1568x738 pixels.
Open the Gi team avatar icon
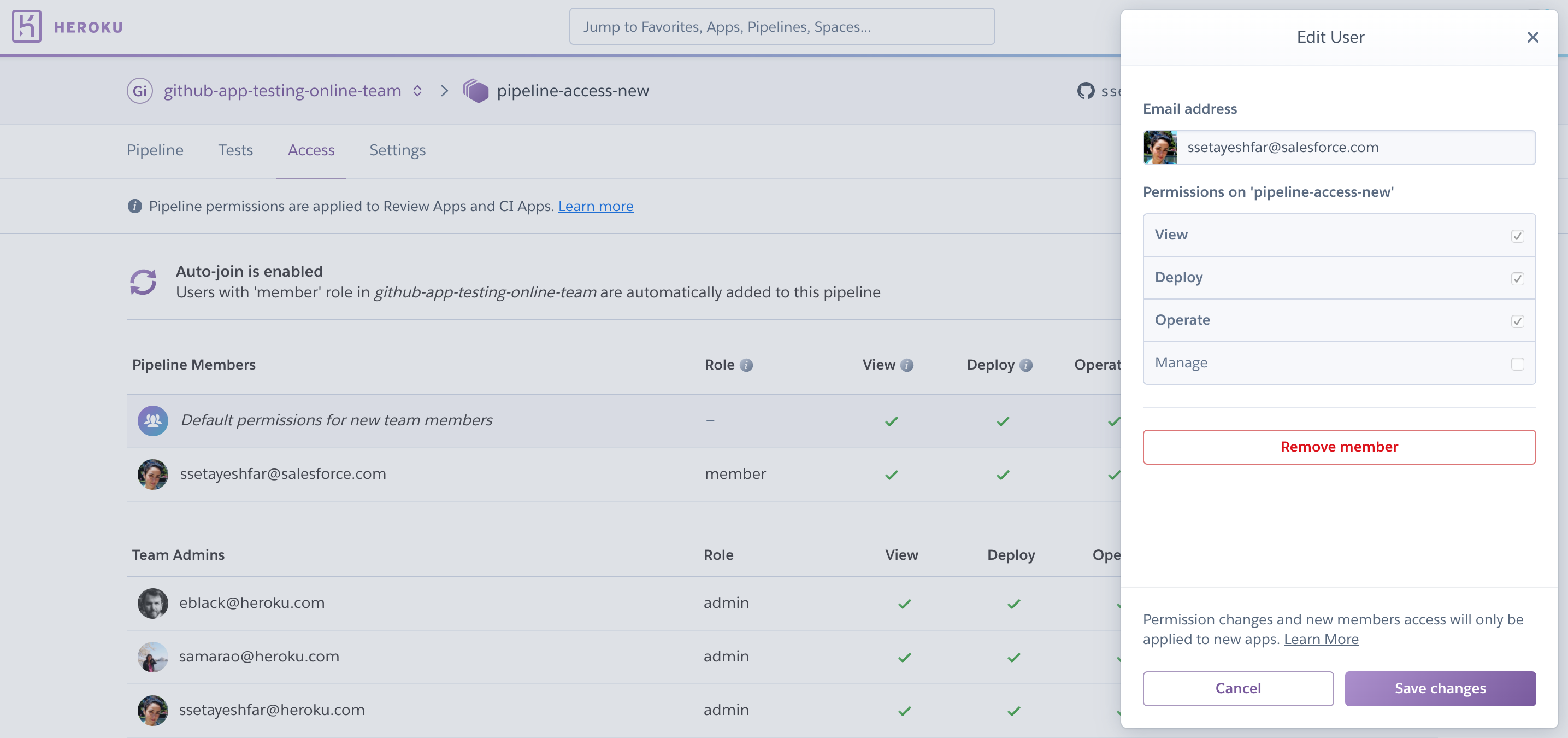point(139,91)
